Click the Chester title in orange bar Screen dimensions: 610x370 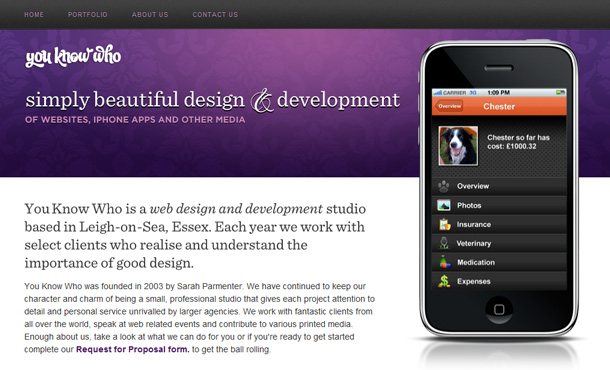click(499, 106)
